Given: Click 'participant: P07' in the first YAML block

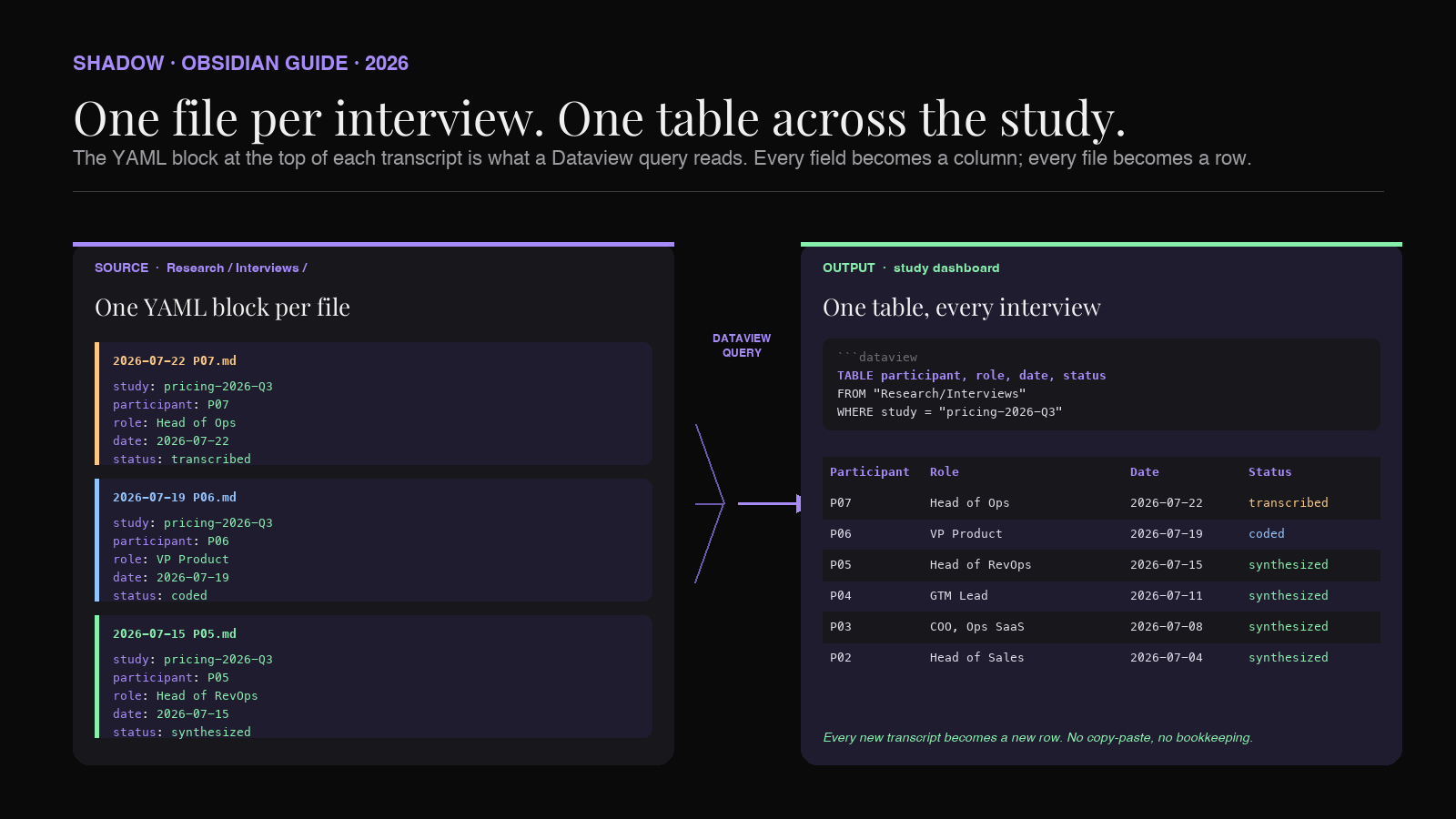Looking at the screenshot, I should pyautogui.click(x=171, y=405).
